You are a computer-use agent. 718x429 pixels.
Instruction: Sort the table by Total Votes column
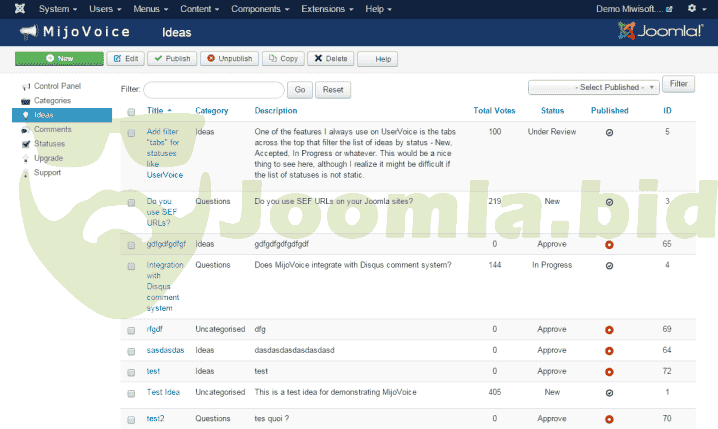[494, 110]
